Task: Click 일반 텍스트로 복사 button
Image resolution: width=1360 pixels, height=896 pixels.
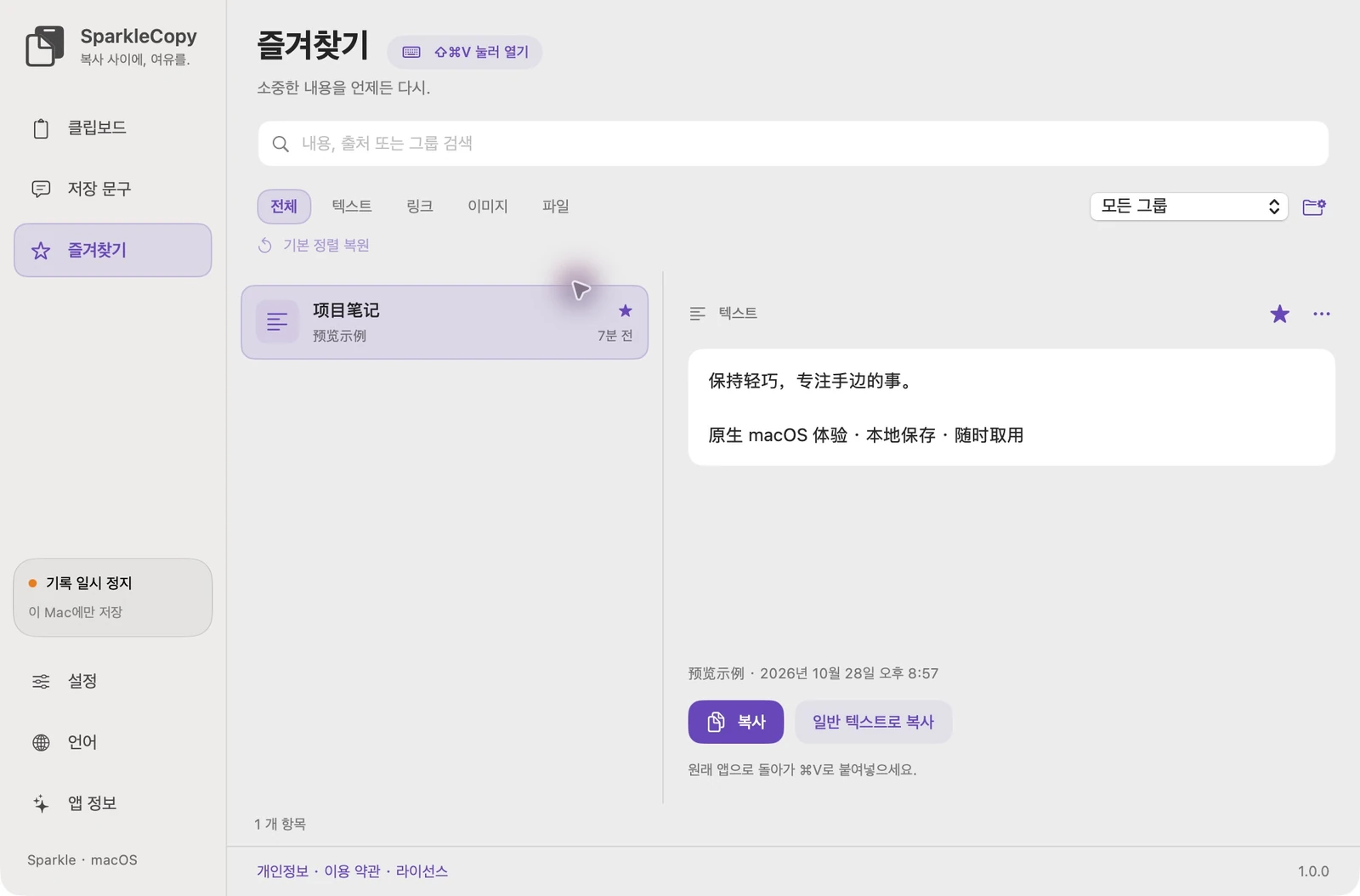Action: point(873,722)
